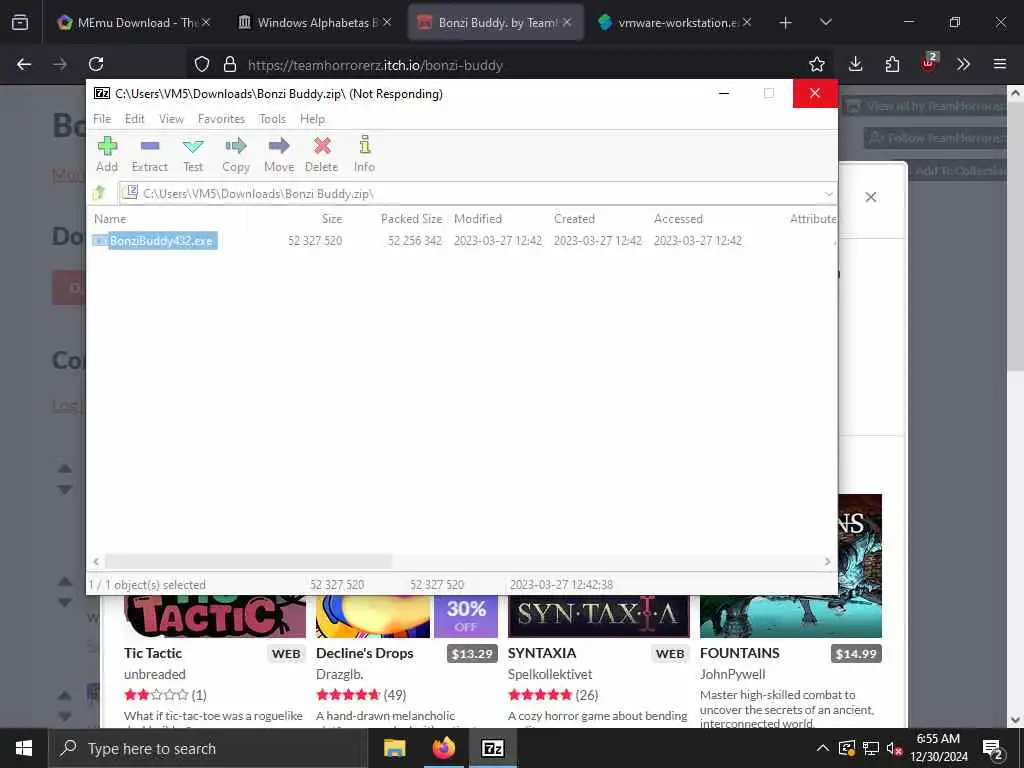Select the Copy toolbar icon
Screen dimensions: 1024x768
(x=236, y=154)
